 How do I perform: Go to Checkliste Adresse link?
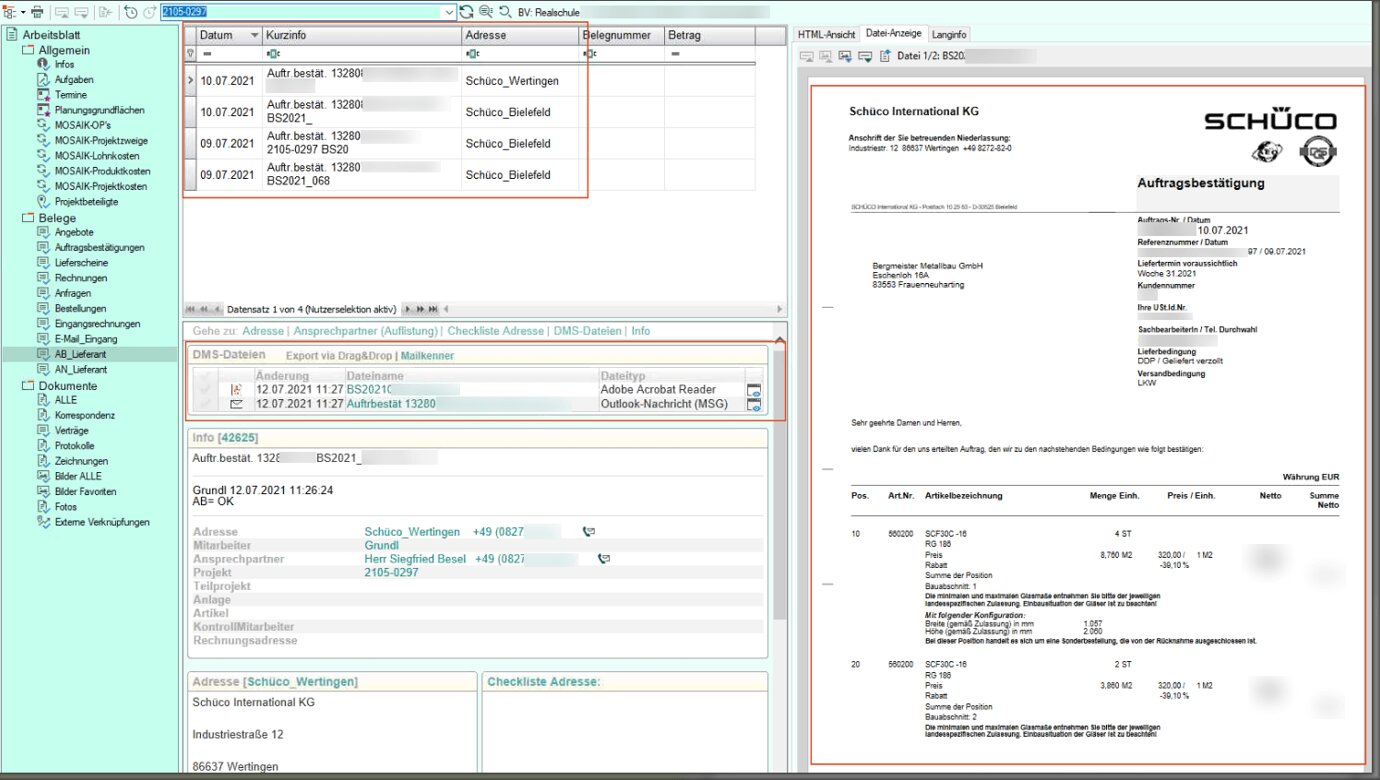[496, 331]
